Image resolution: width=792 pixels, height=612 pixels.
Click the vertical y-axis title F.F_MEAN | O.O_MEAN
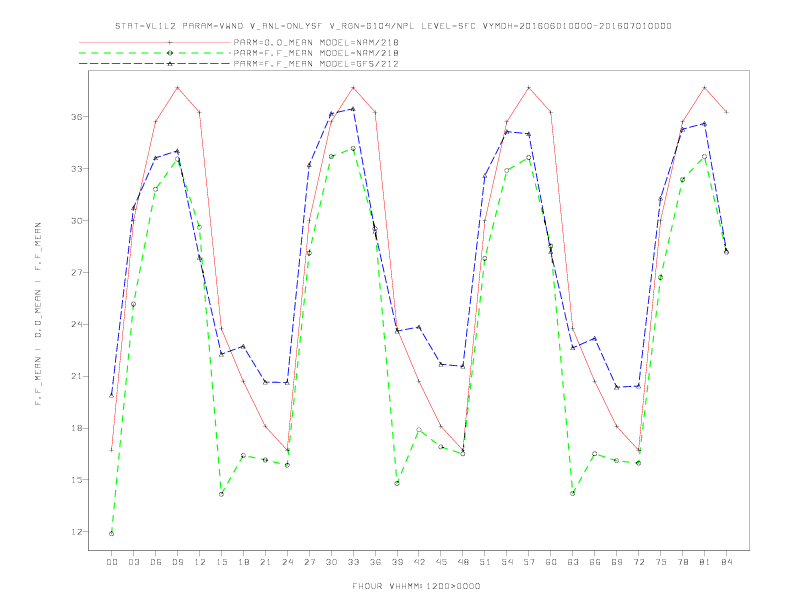click(x=38, y=314)
